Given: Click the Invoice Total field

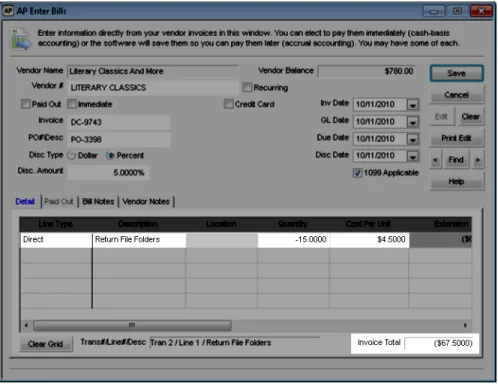Looking at the screenshot, I should pos(439,343).
